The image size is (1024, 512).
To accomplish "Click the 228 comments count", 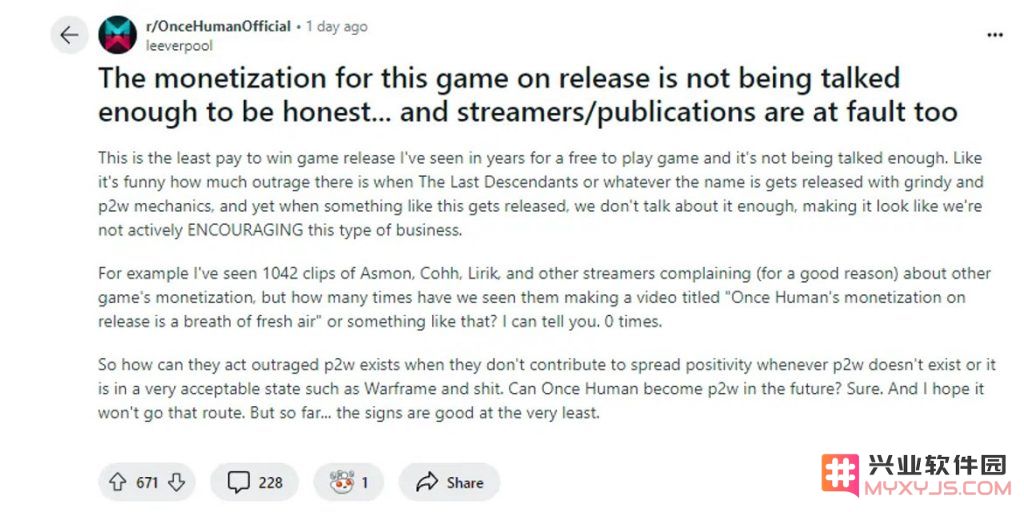I will [270, 483].
